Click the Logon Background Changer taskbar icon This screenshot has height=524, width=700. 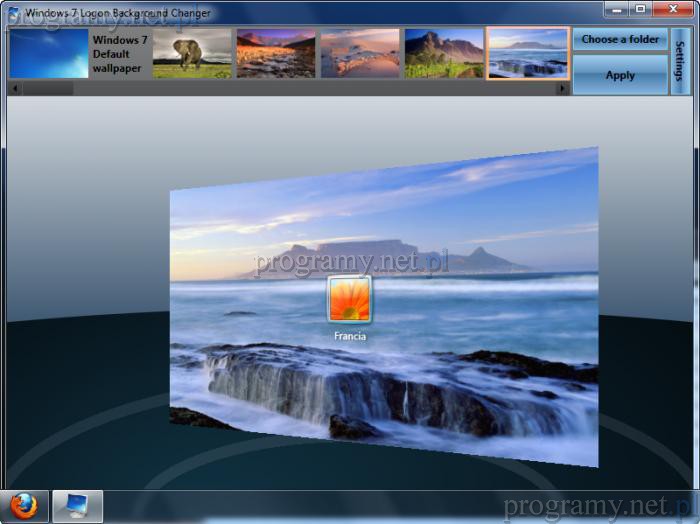[x=77, y=507]
